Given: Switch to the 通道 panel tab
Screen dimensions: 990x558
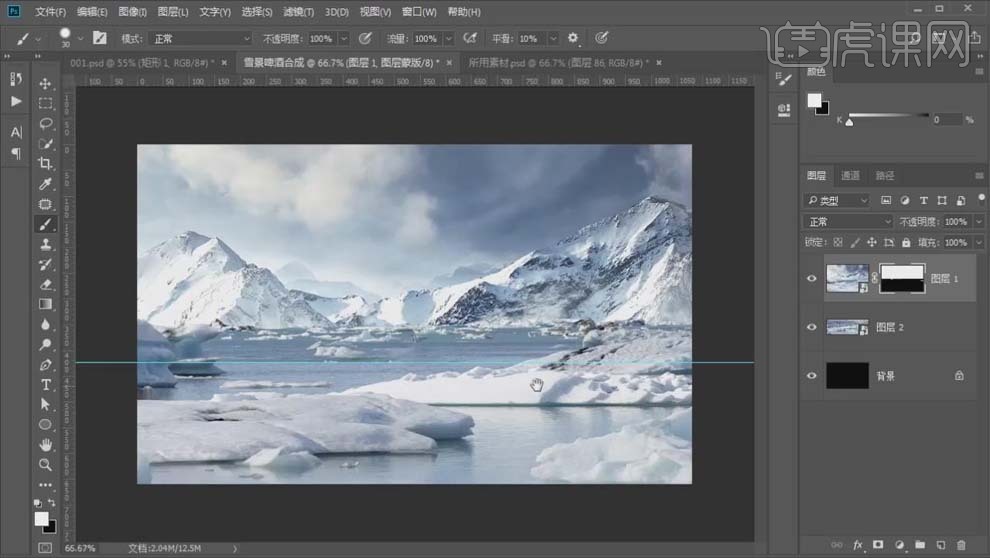Looking at the screenshot, I should tap(850, 175).
